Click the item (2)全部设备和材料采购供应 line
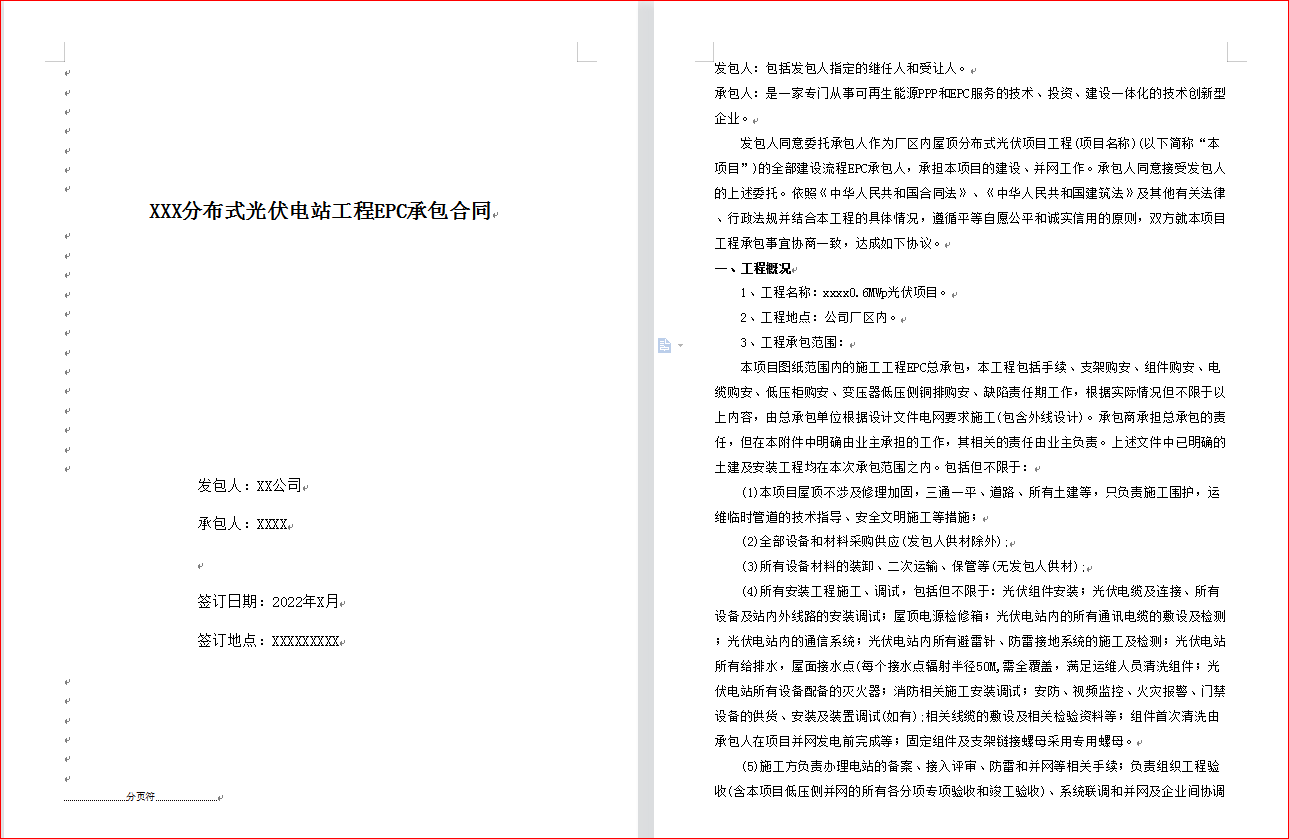1289x839 pixels. click(870, 541)
